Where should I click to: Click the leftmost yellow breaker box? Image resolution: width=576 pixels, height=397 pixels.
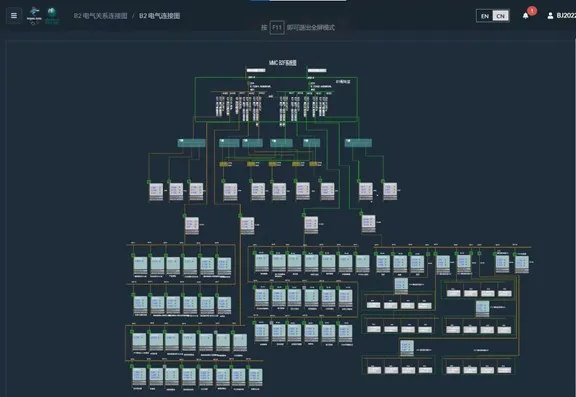coord(223,164)
